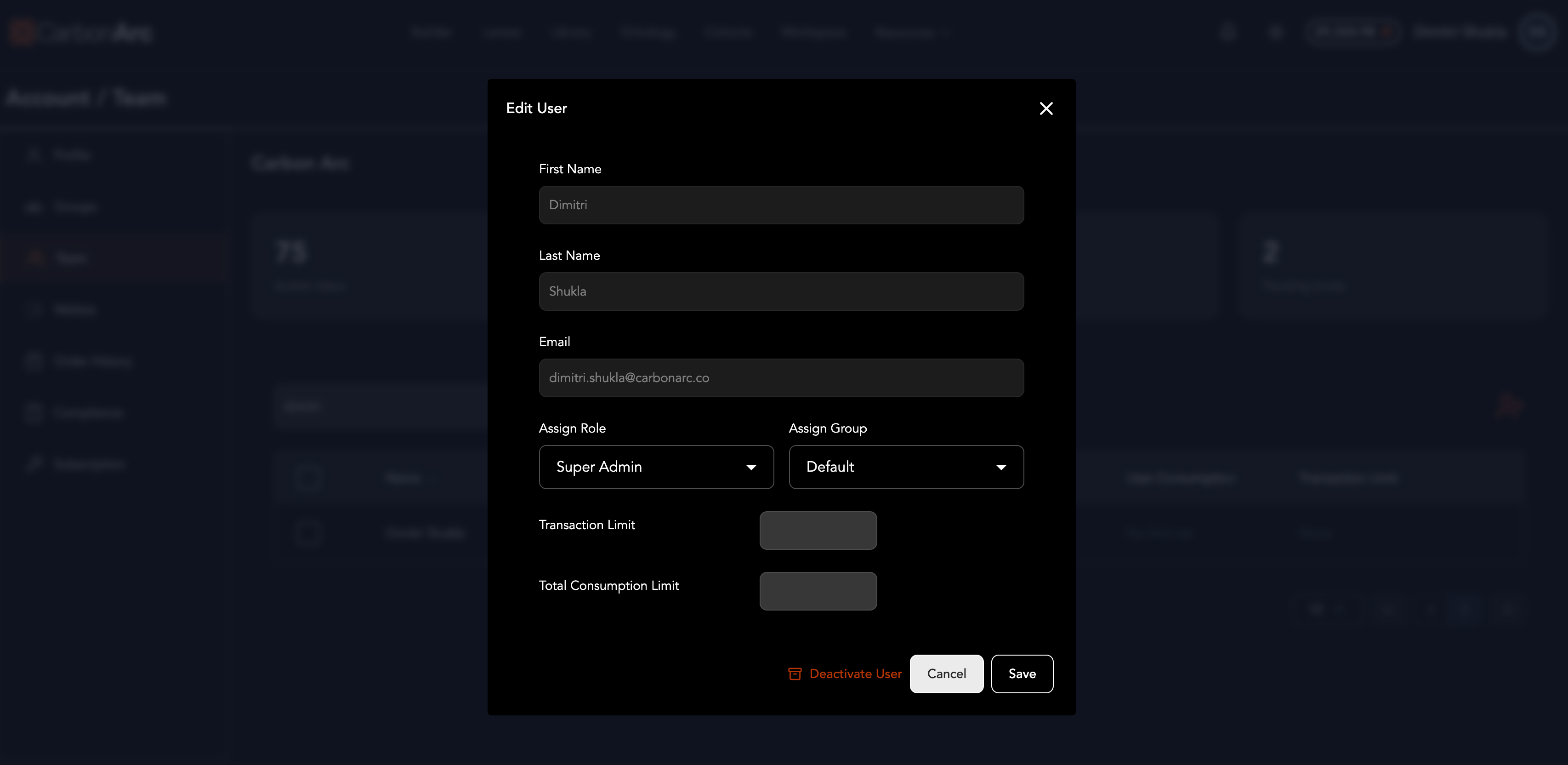Click the blurred Carbon Arc logo
The width and height of the screenshot is (1568, 765).
click(81, 32)
